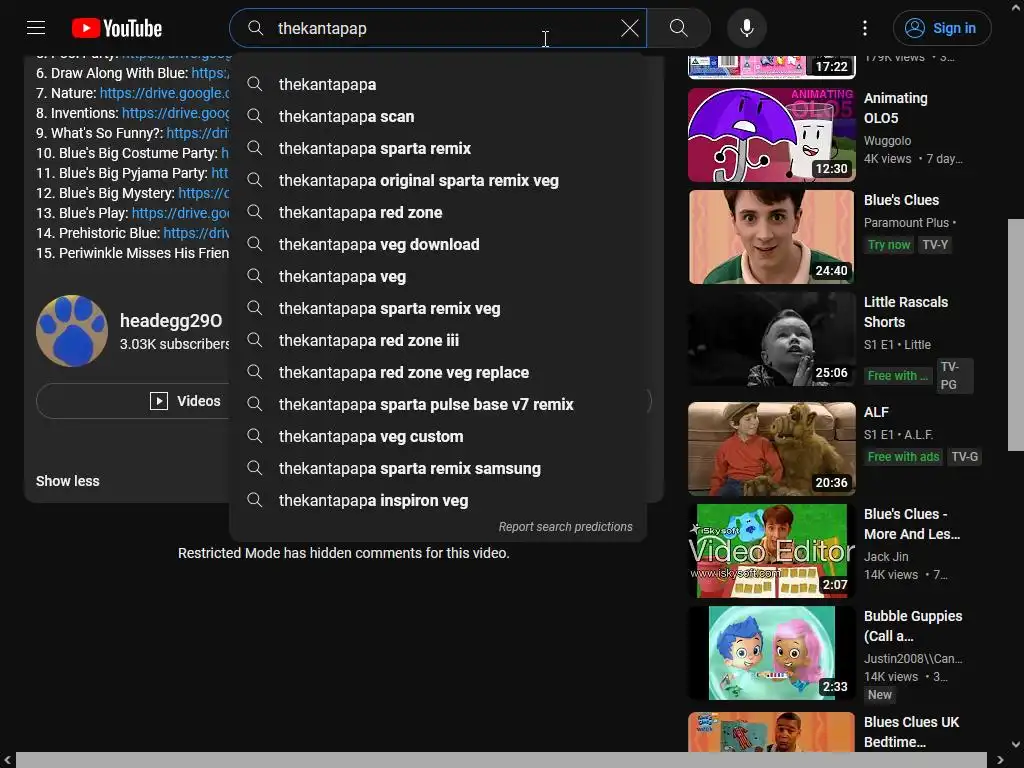
Task: Click right arrow of horizontal scrollbar
Action: [x=1000, y=760]
